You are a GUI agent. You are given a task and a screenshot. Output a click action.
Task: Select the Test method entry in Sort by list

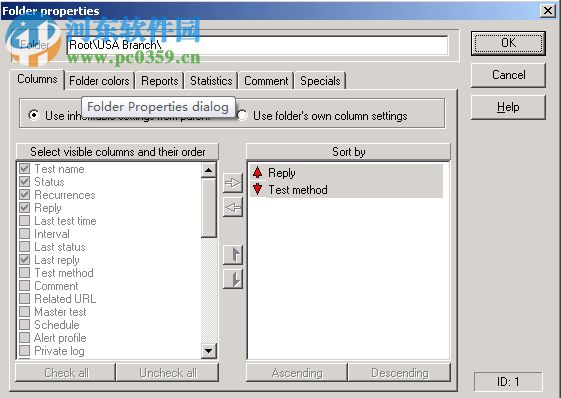(x=346, y=189)
